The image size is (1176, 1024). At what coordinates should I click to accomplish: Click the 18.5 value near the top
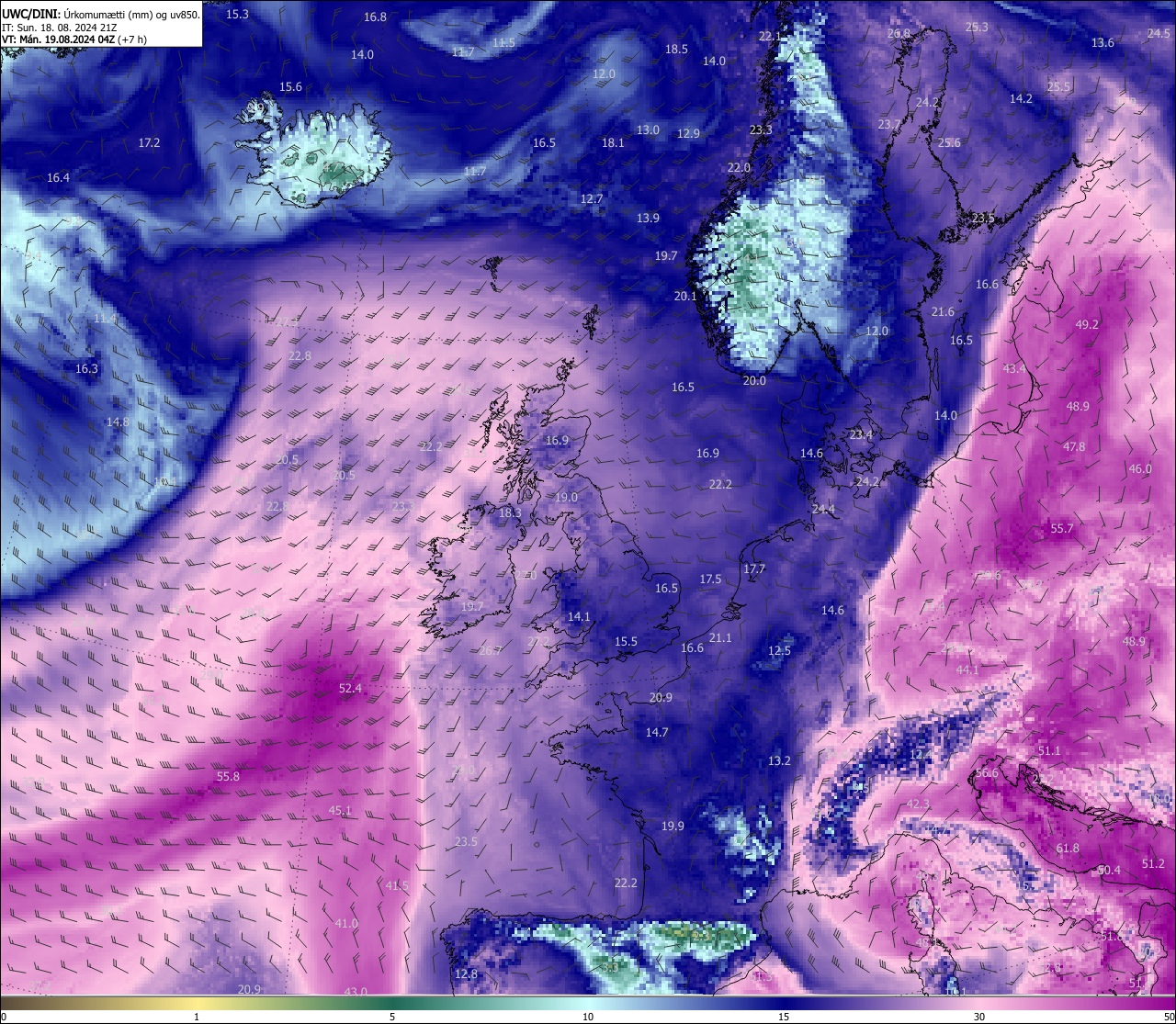676,49
